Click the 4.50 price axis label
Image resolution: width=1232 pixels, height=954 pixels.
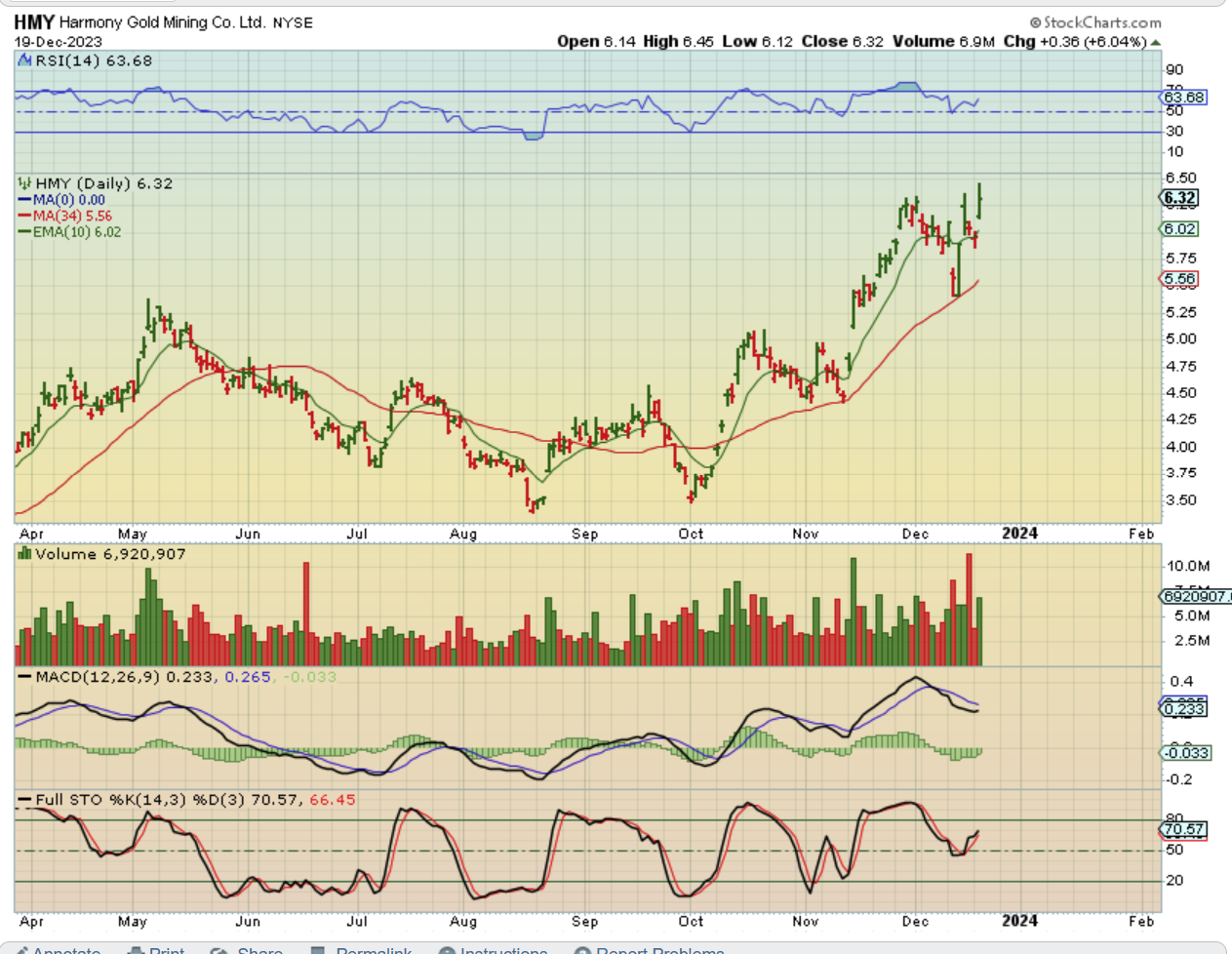coord(1180,393)
